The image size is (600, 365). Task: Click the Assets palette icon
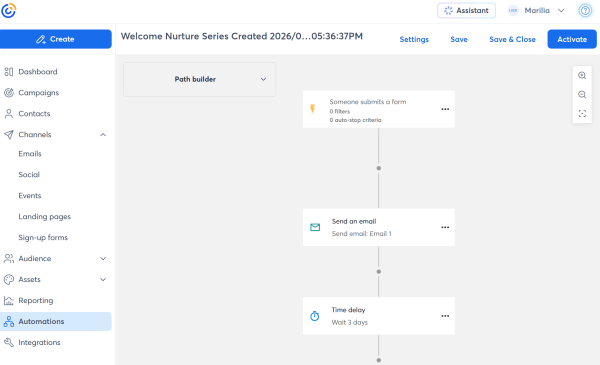pyautogui.click(x=8, y=280)
